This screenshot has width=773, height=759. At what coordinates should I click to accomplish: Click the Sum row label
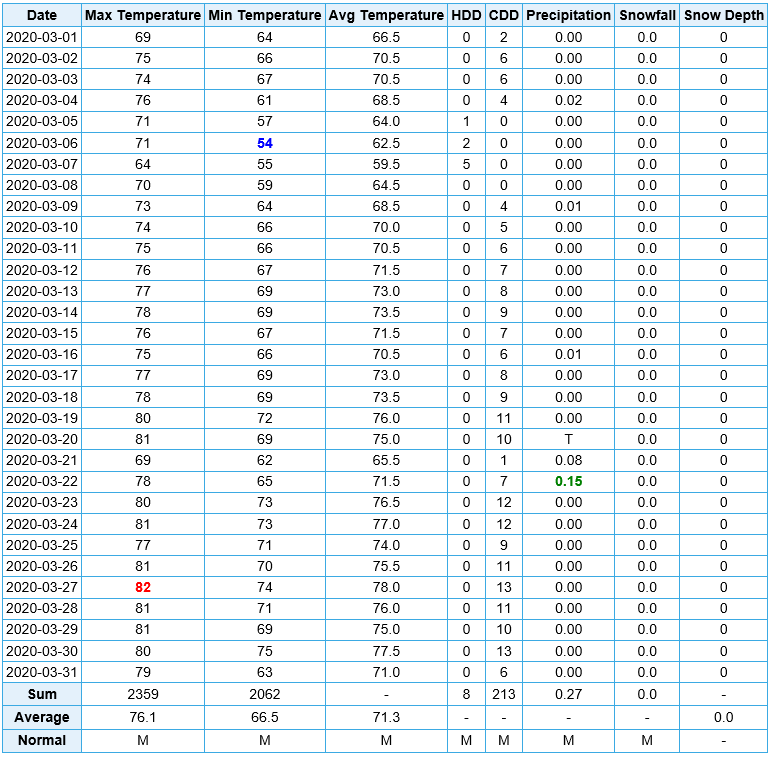click(42, 694)
